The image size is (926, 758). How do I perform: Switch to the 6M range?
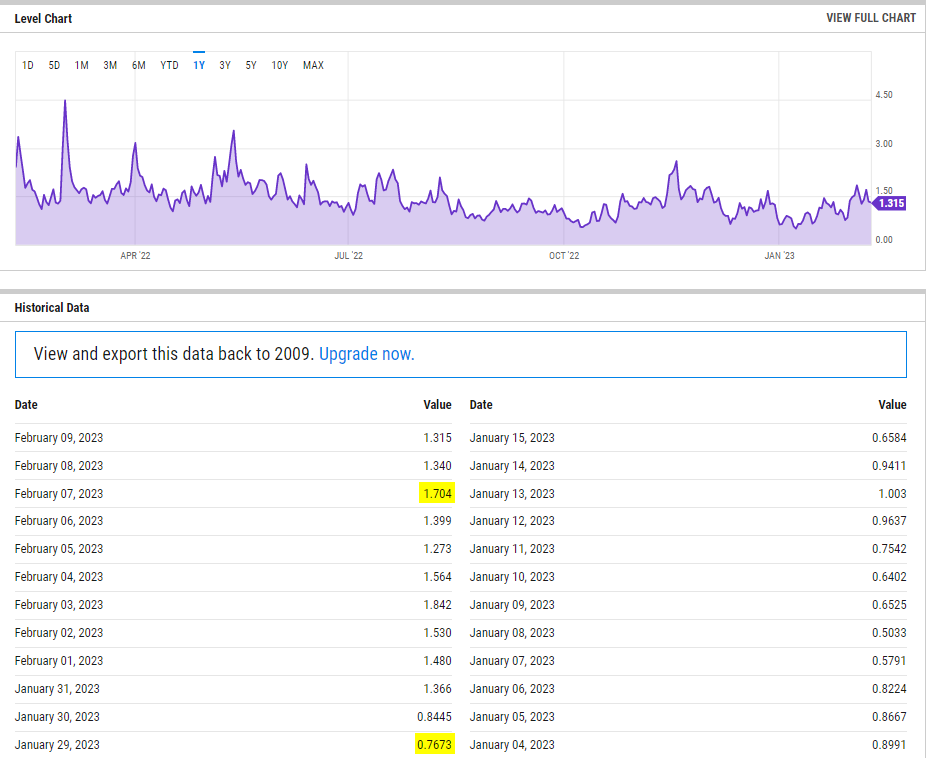pos(139,66)
